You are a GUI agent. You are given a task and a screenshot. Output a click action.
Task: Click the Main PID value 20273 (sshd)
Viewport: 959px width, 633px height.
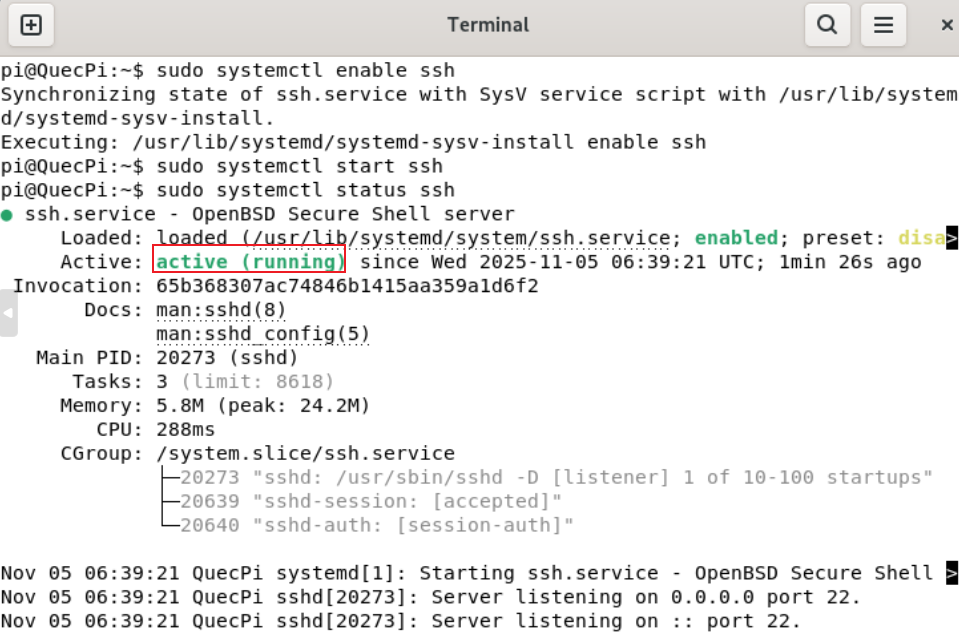click(227, 358)
